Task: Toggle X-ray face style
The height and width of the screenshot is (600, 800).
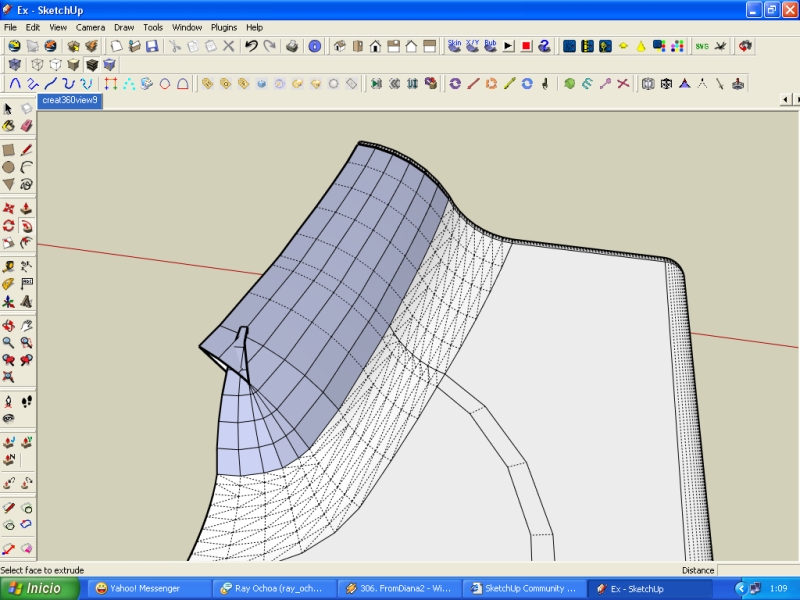Action: click(x=13, y=65)
